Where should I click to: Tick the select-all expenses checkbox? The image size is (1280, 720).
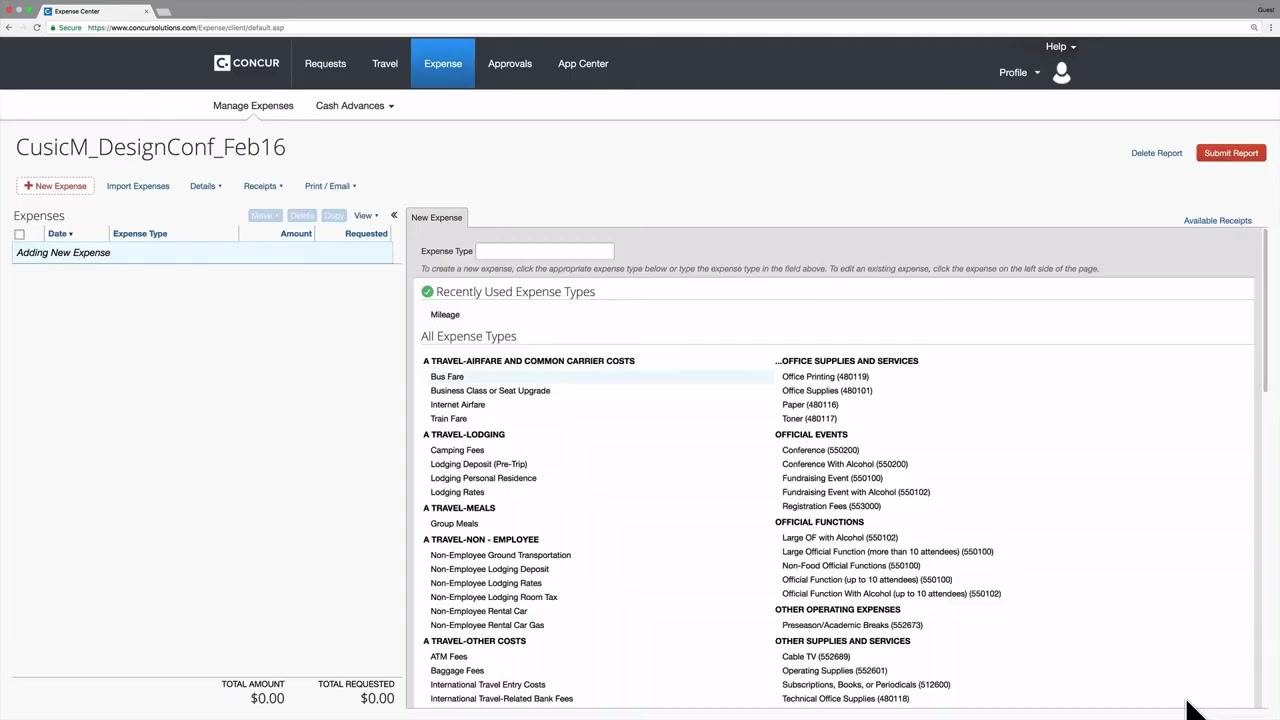[19, 234]
